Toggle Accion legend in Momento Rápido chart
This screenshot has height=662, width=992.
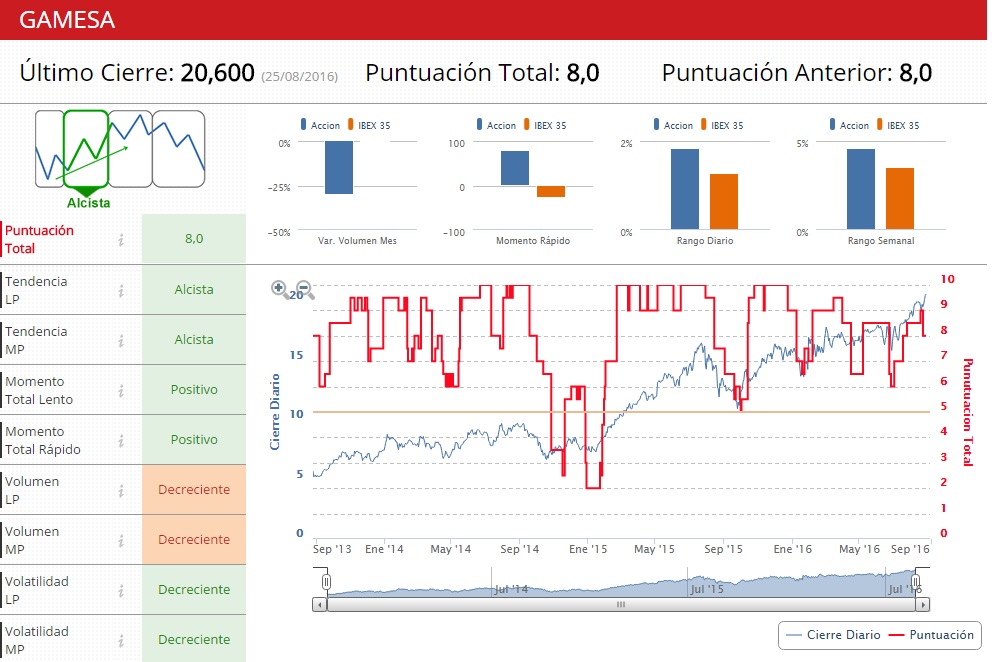pyautogui.click(x=496, y=125)
